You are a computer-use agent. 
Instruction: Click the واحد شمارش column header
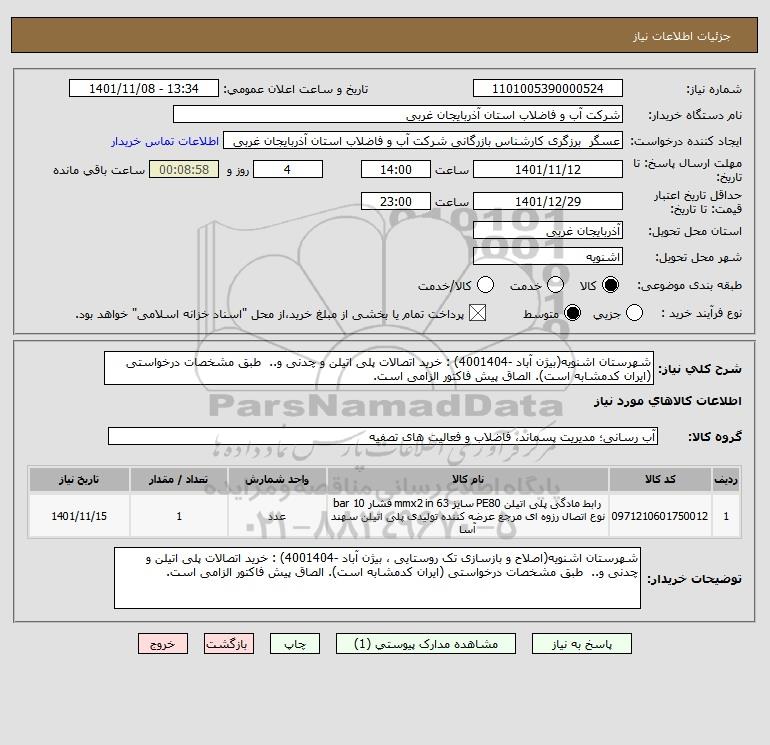(277, 479)
